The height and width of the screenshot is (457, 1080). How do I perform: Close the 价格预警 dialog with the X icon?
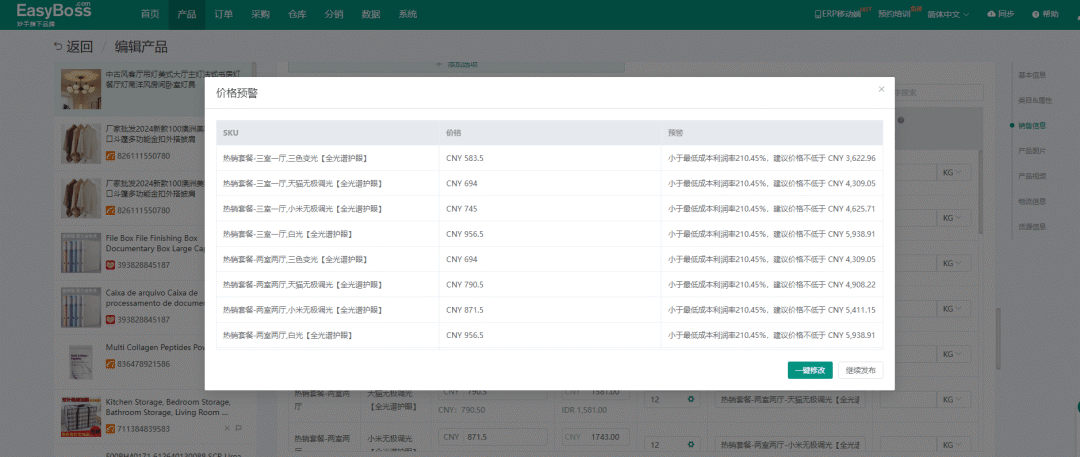(881, 89)
